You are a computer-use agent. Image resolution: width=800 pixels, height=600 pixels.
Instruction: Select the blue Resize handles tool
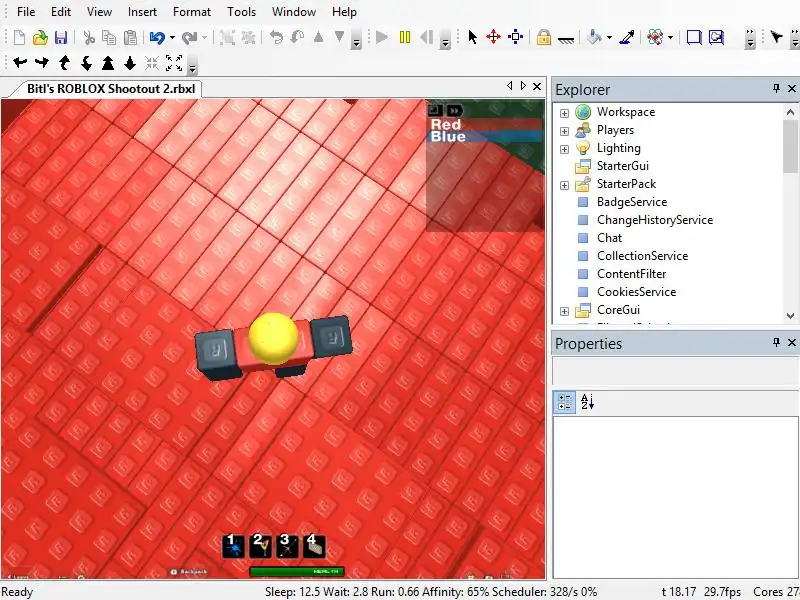pyautogui.click(x=516, y=37)
